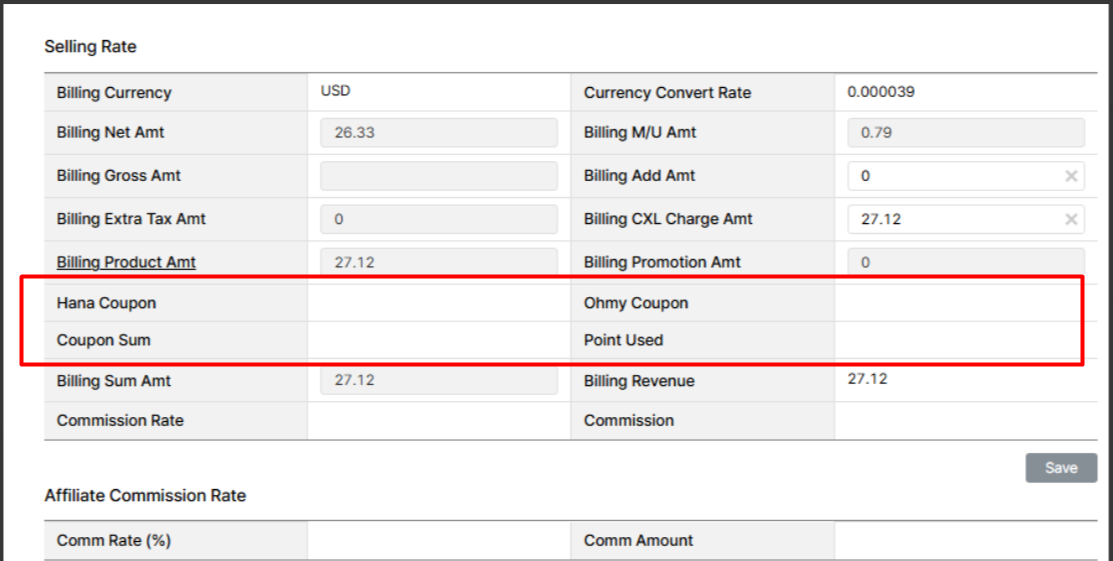Image resolution: width=1113 pixels, height=561 pixels.
Task: Clear the Billing Add Amt field with X icon
Action: (1071, 176)
